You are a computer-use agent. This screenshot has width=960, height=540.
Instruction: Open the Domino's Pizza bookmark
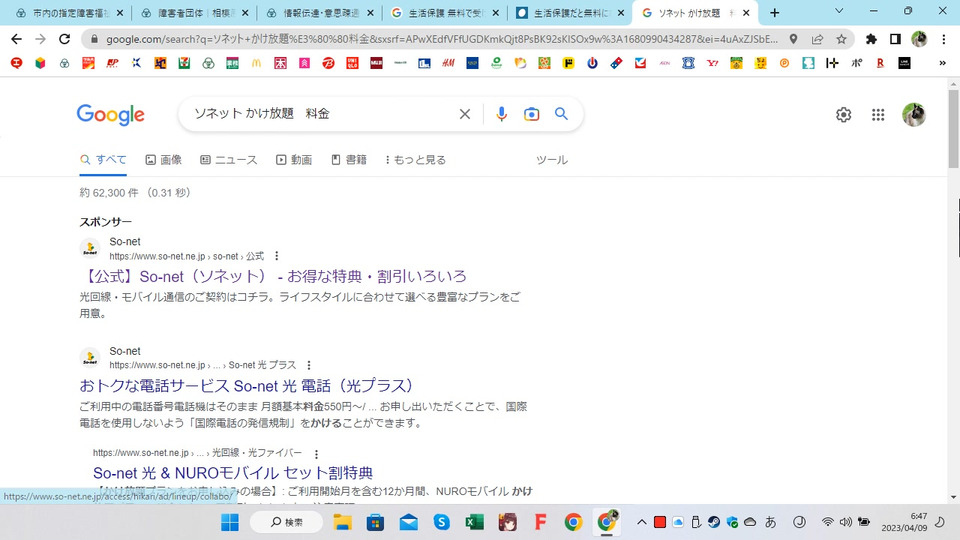(x=617, y=63)
